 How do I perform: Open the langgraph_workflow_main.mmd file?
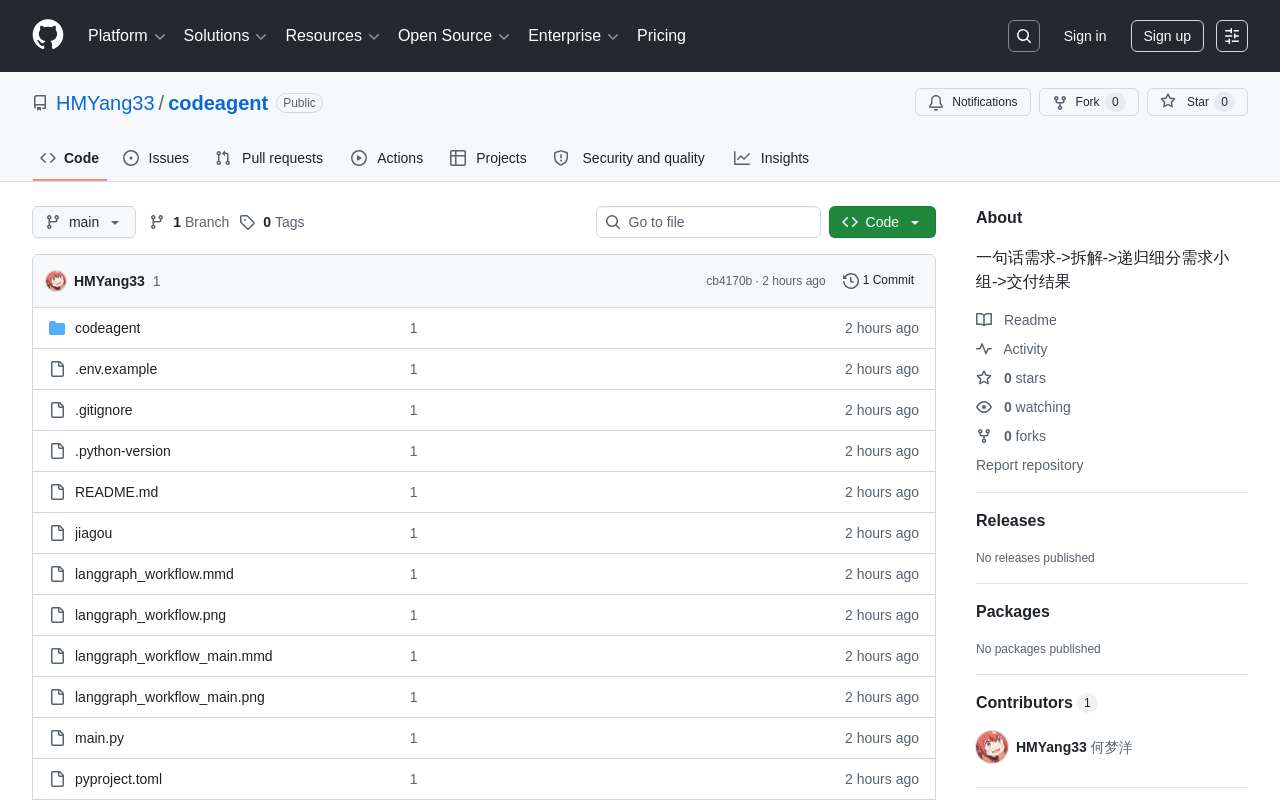(x=174, y=656)
